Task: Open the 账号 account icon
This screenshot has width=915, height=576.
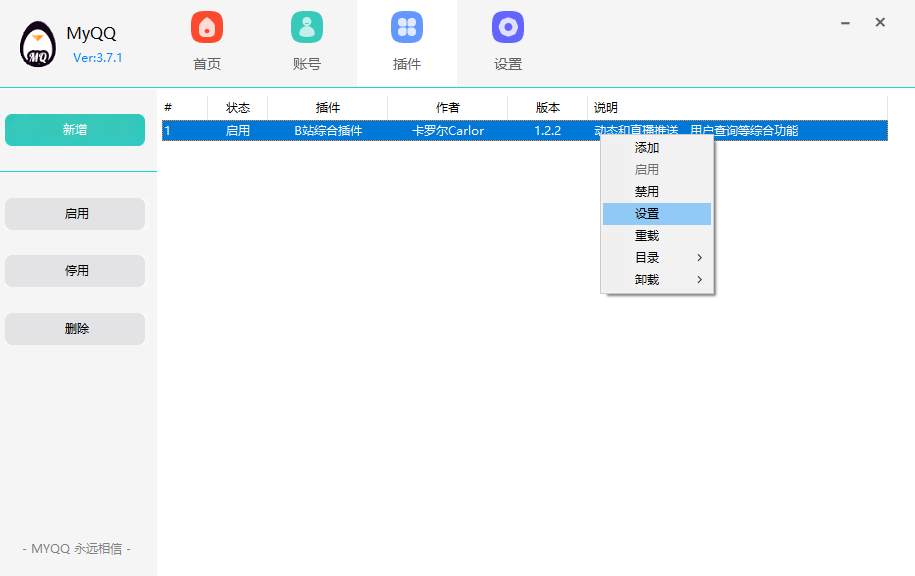Action: coord(307,27)
